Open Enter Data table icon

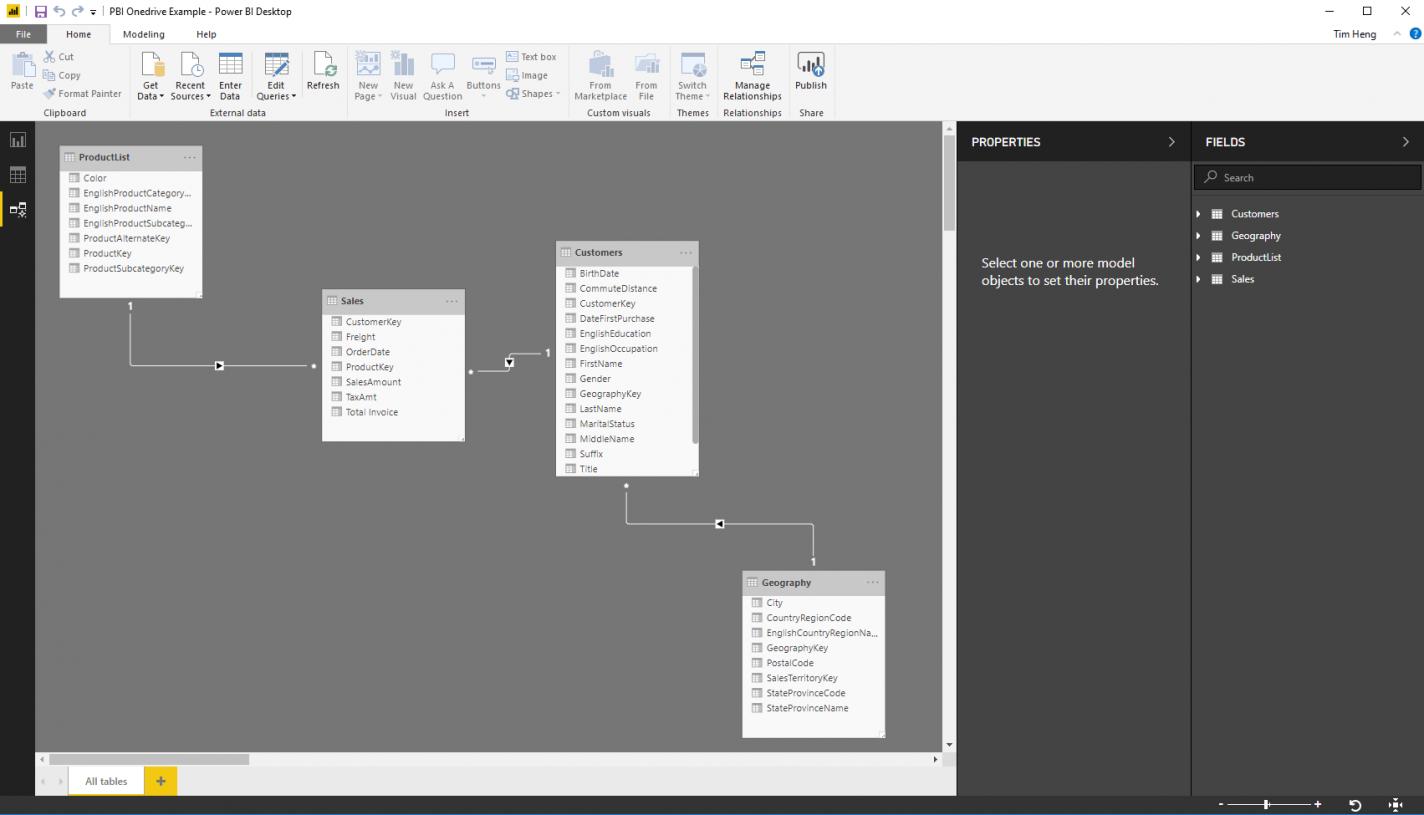(230, 64)
